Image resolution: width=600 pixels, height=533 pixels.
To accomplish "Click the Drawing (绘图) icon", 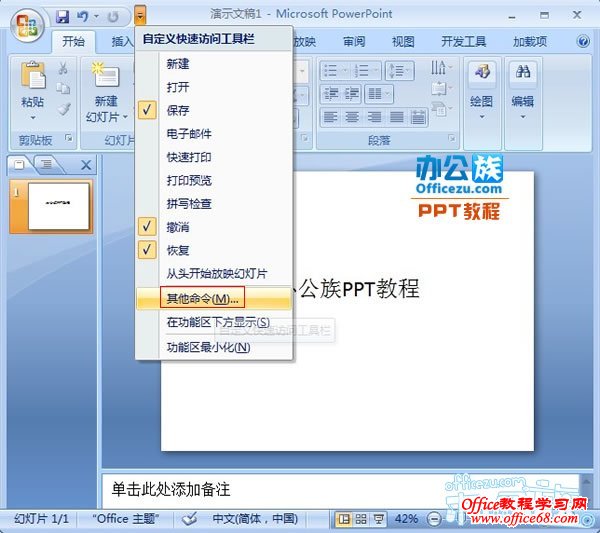I will [x=481, y=73].
